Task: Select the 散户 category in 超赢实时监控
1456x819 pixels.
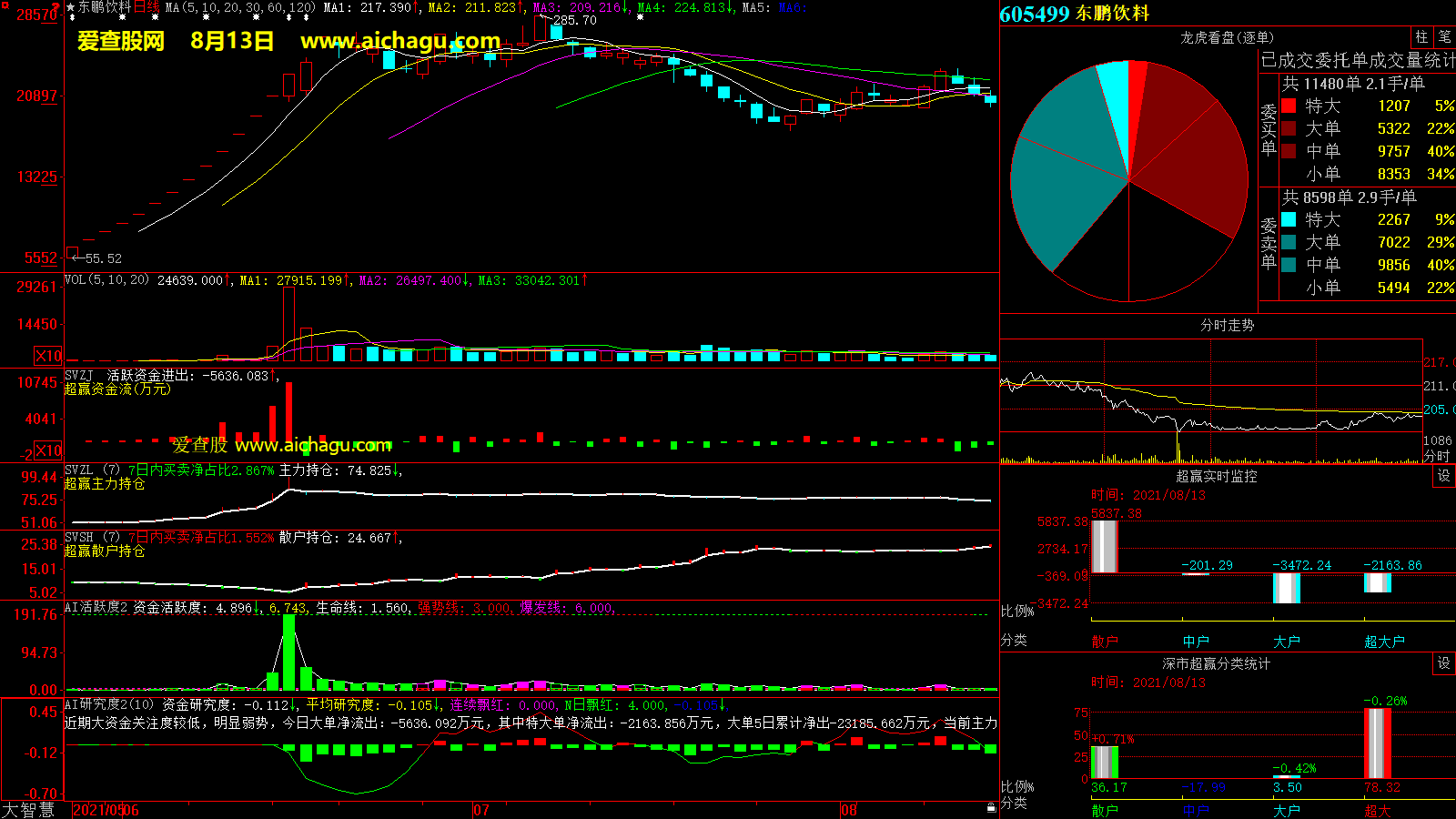Action: click(x=1104, y=642)
